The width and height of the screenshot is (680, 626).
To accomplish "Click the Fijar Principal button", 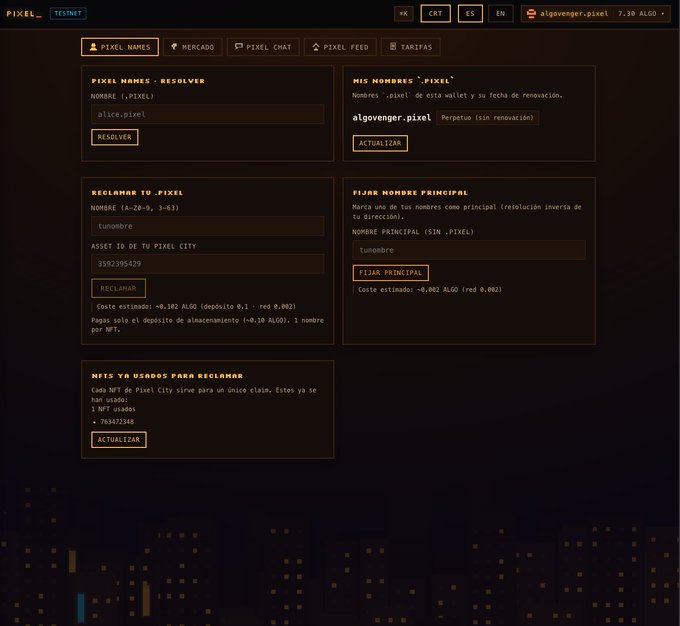I will (x=390, y=273).
